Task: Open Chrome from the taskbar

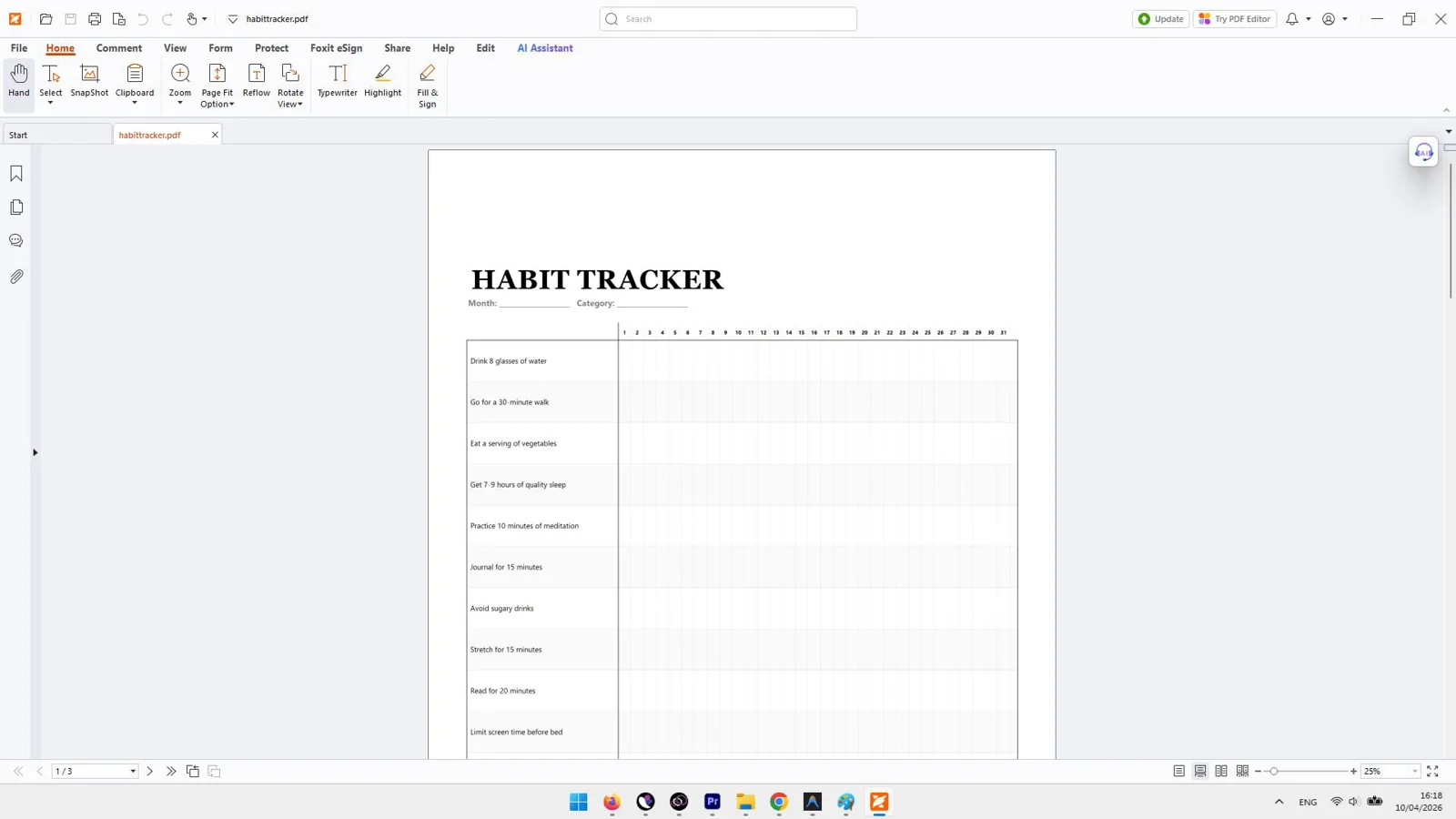Action: point(779,802)
